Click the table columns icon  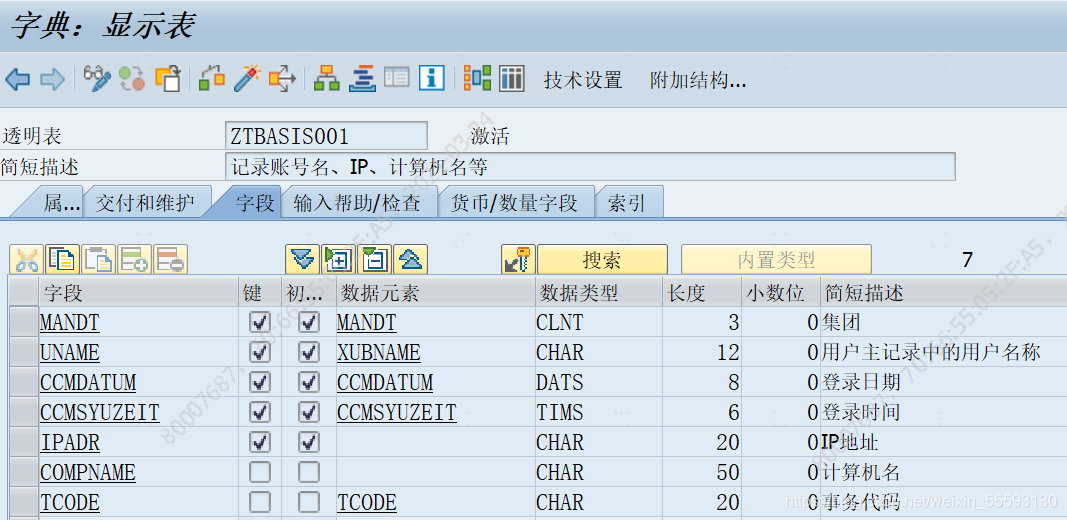tap(512, 78)
